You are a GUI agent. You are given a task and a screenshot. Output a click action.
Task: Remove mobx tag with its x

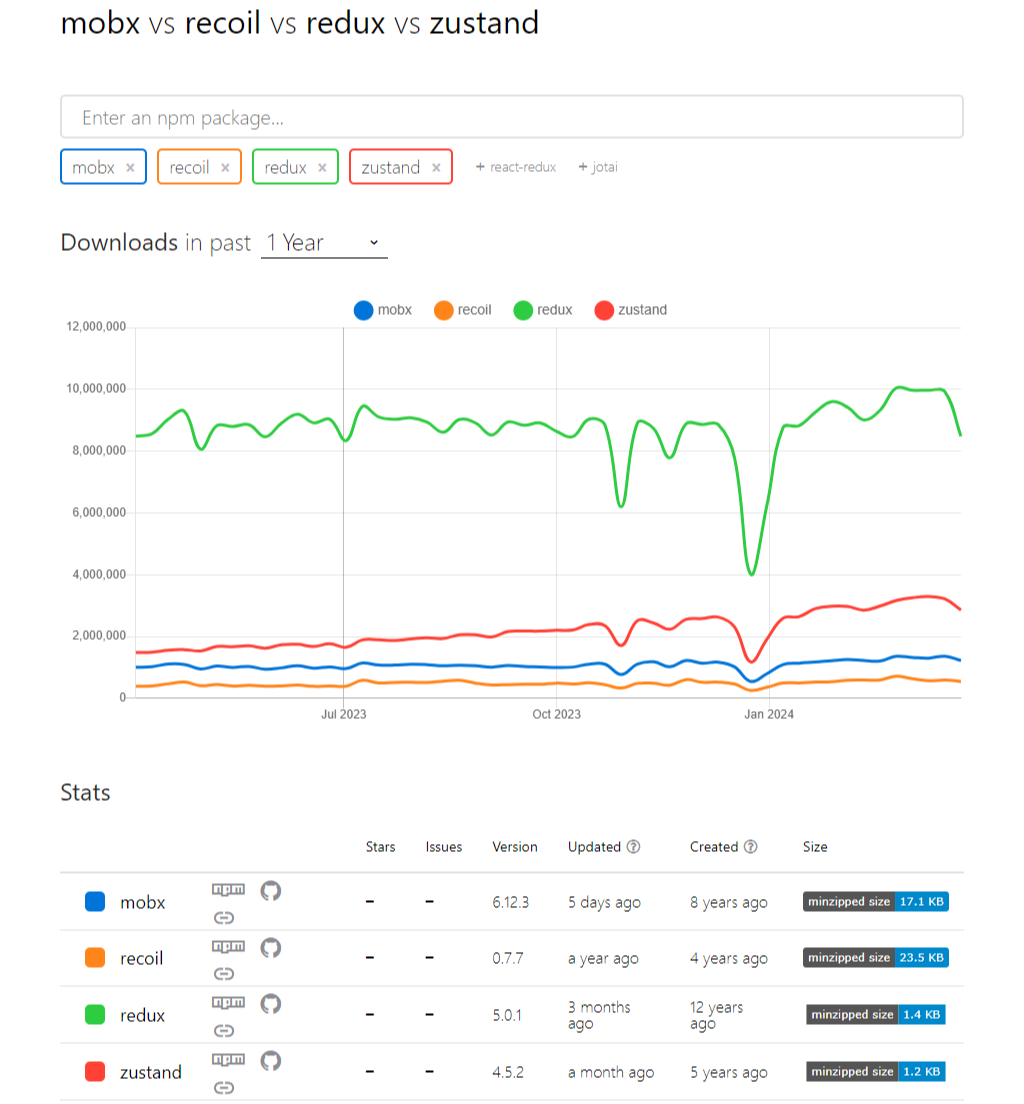[130, 168]
